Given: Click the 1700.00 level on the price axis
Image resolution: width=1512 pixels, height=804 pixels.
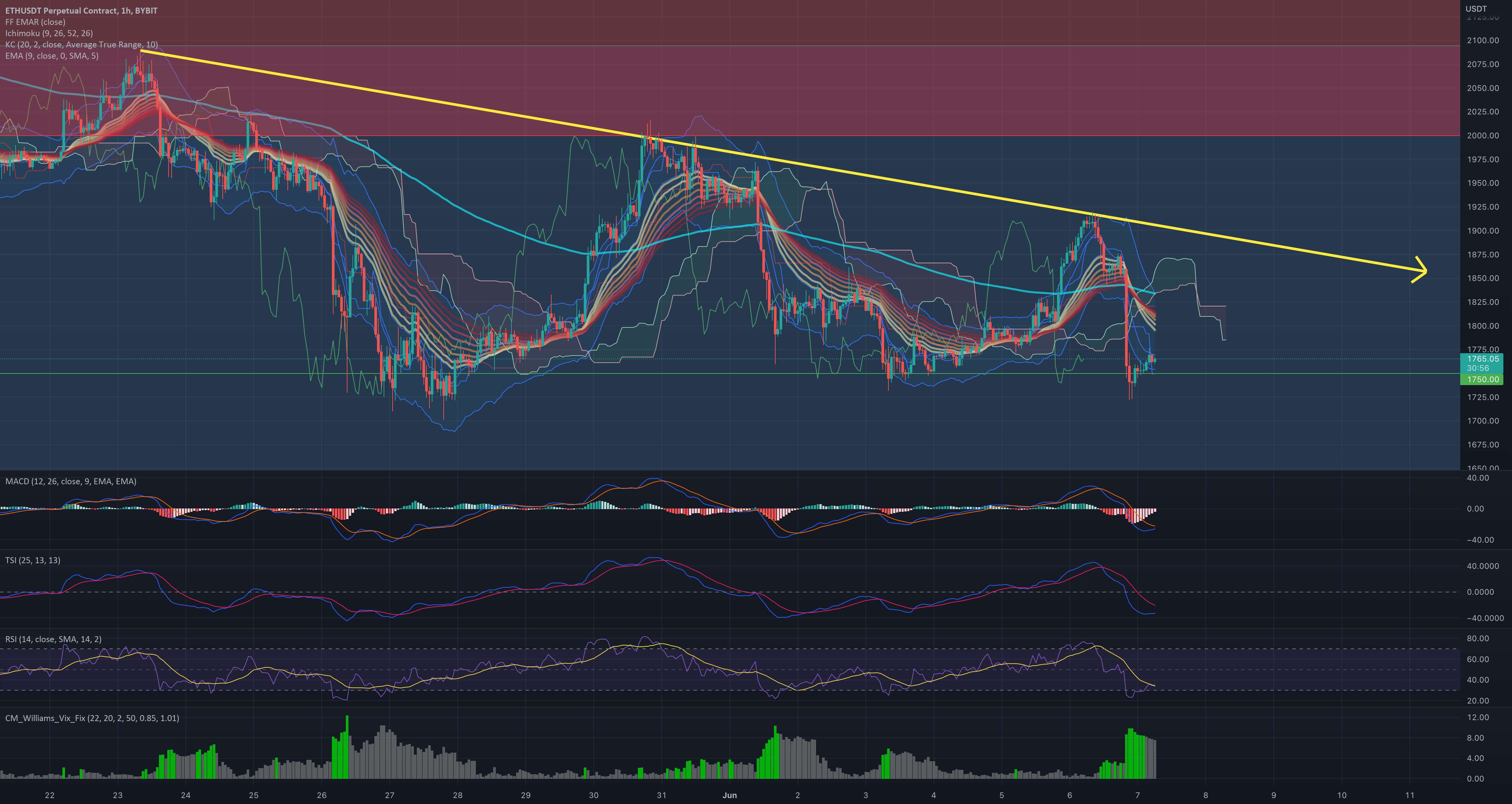Looking at the screenshot, I should 1483,421.
